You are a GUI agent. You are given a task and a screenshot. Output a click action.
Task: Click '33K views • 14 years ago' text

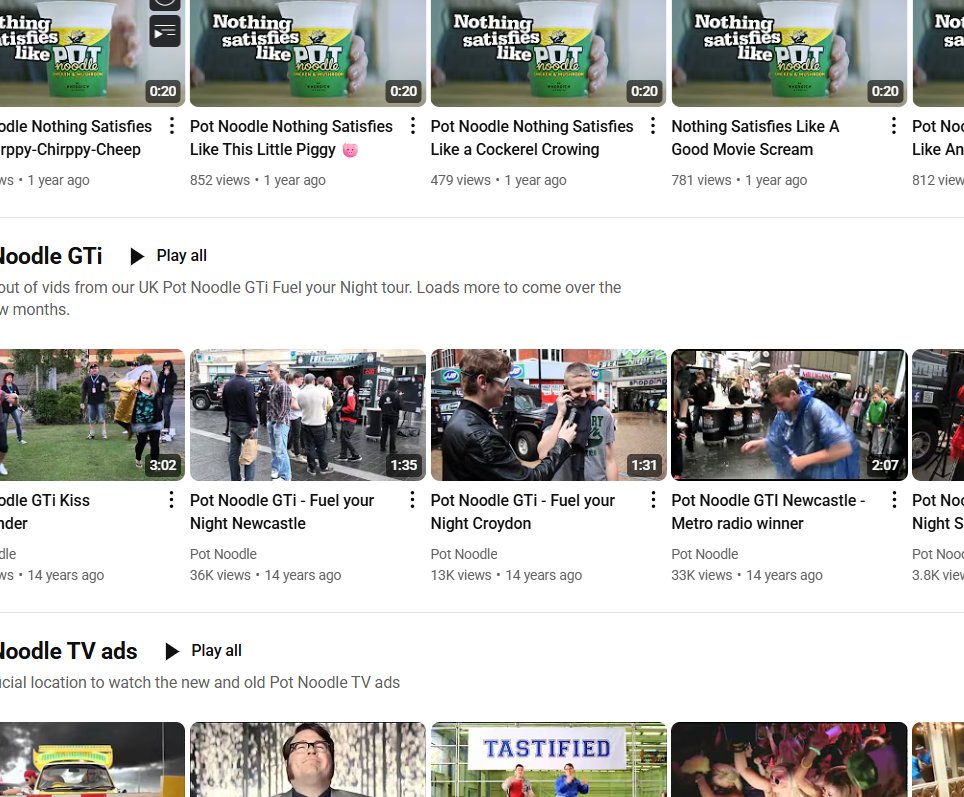(x=747, y=575)
